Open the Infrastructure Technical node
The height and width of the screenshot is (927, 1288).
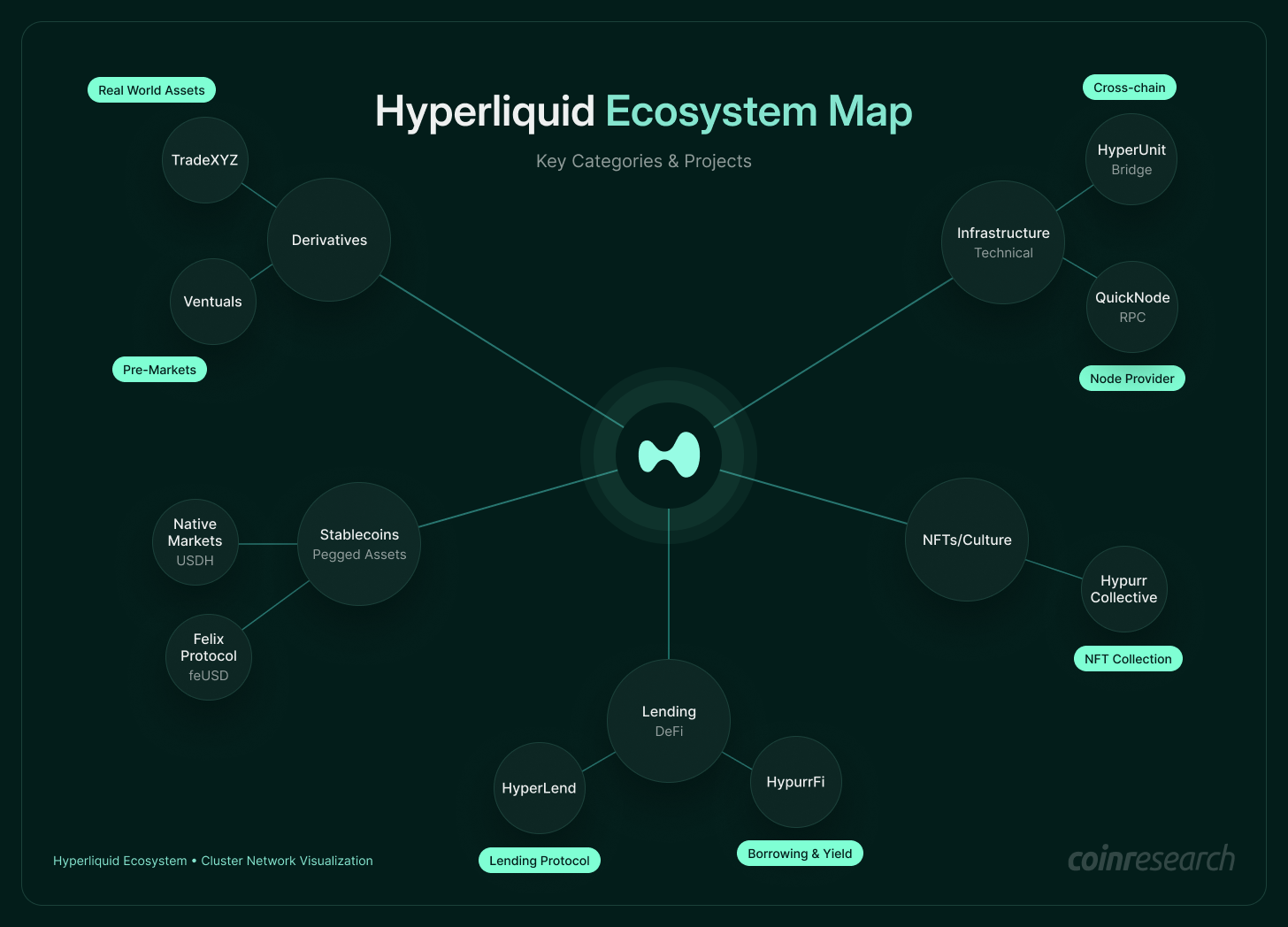1002,242
